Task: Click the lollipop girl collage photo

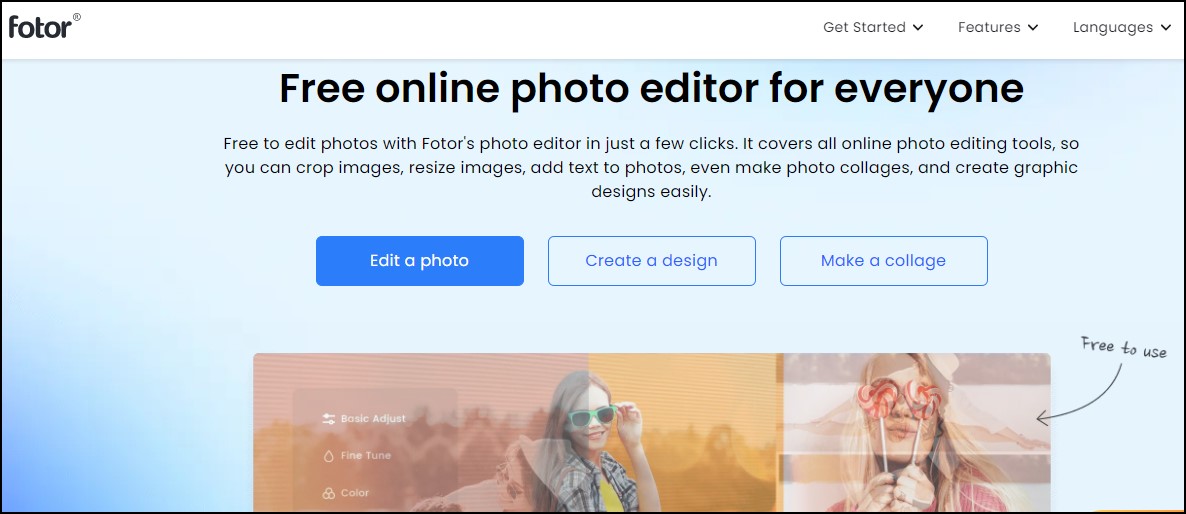Action: [917, 432]
